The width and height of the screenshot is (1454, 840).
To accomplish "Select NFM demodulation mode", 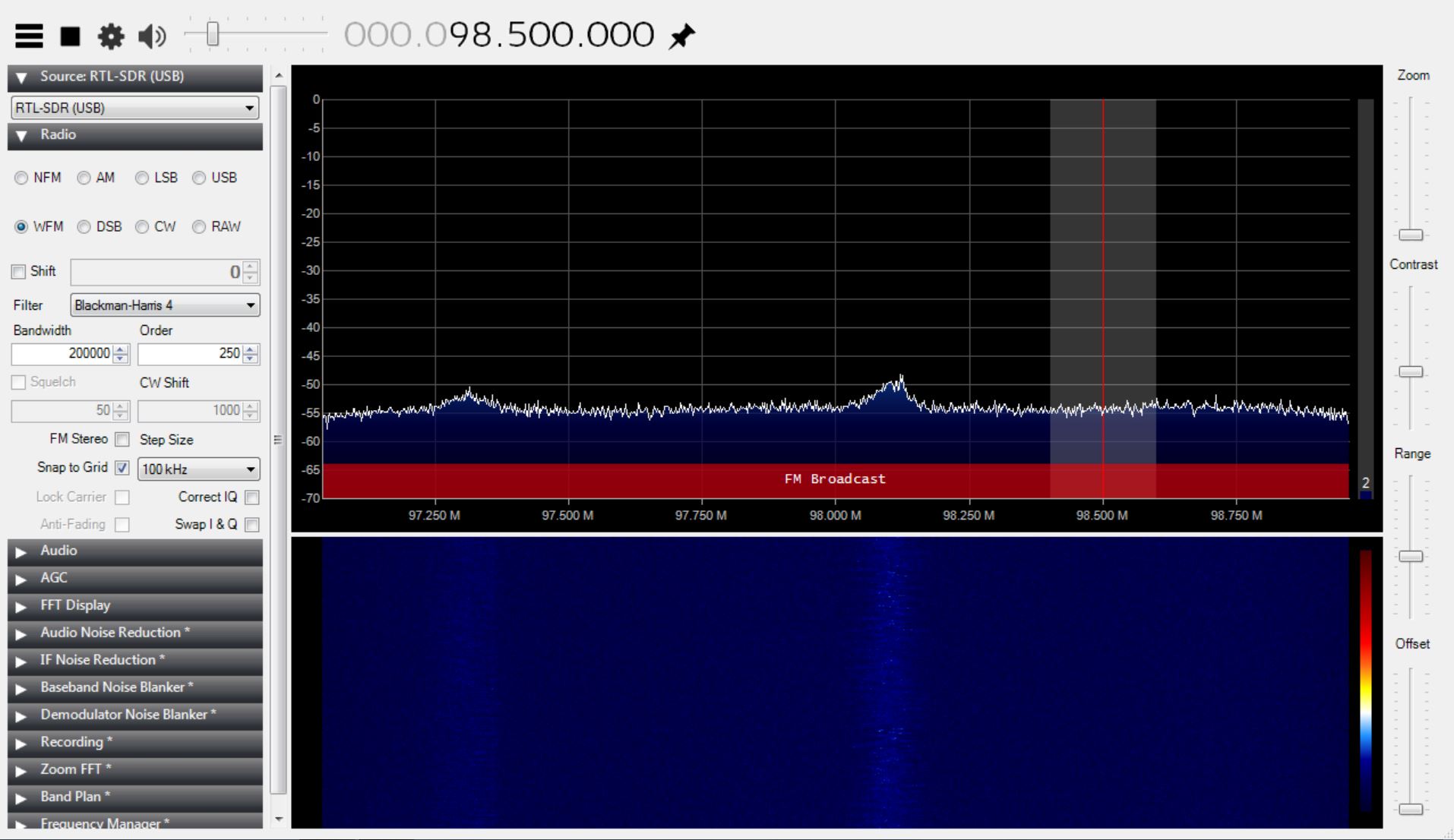I will [21, 178].
